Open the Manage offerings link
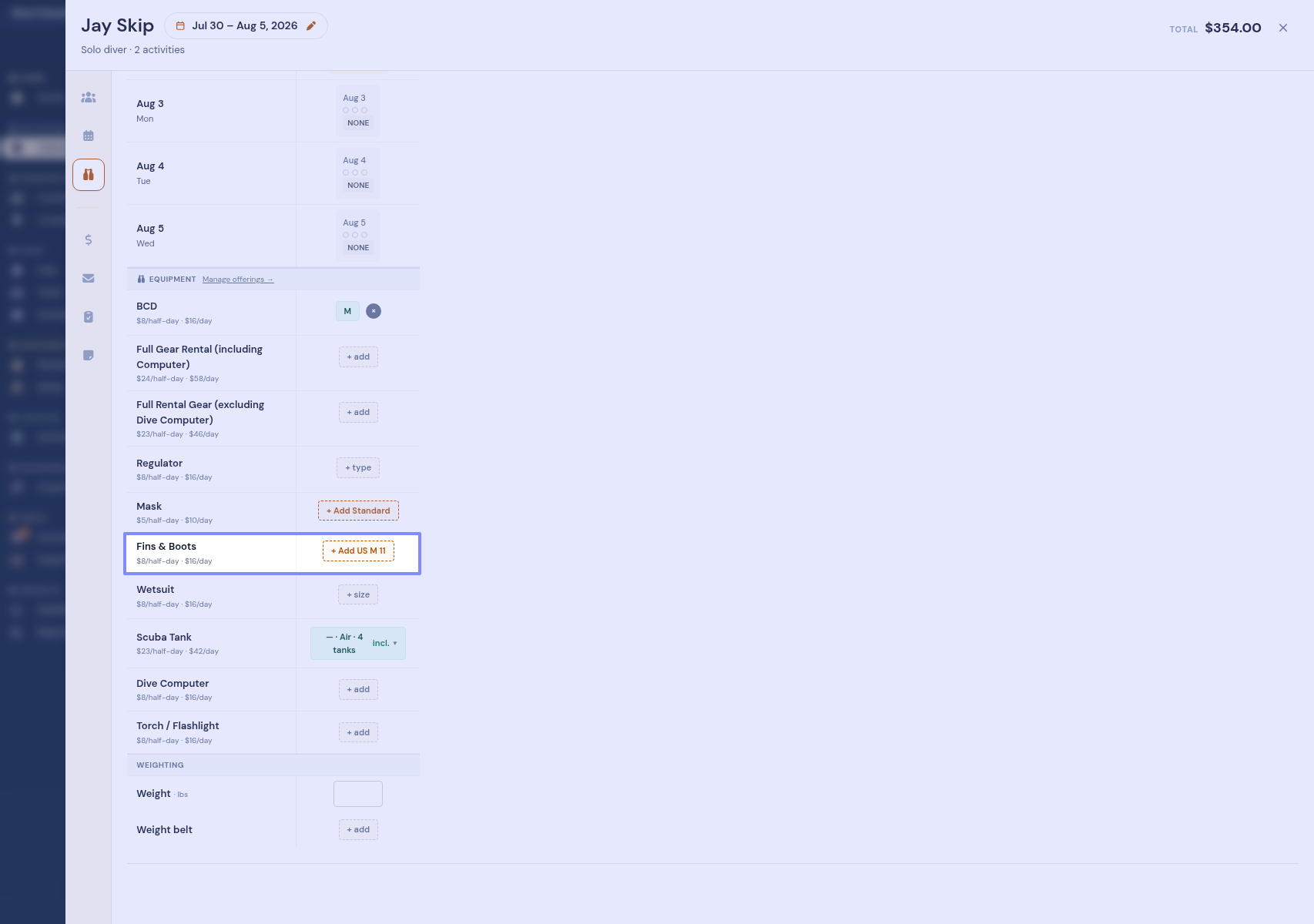 (238, 280)
